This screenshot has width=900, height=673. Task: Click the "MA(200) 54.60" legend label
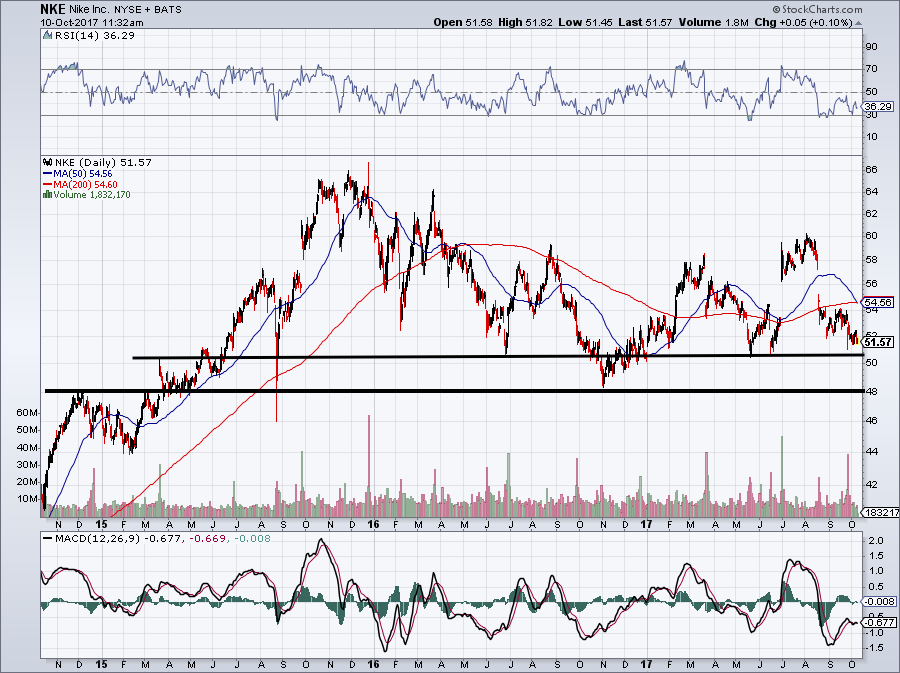[86, 184]
